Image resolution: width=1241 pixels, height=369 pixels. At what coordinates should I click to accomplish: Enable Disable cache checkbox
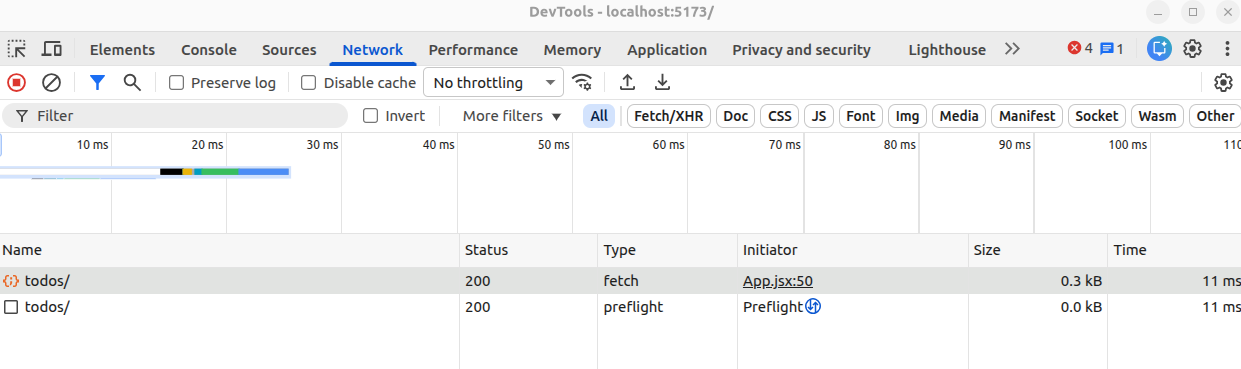(309, 83)
